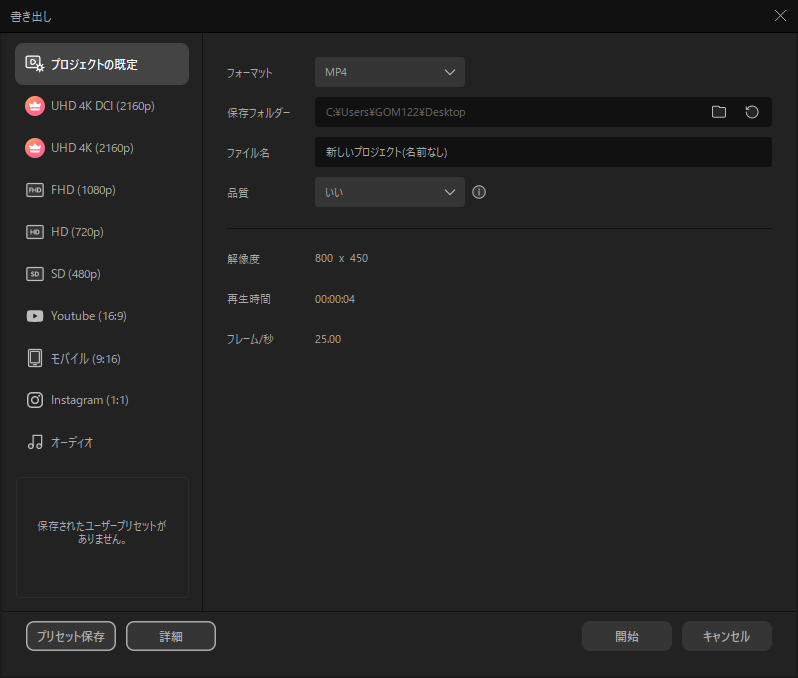Click the プリセット保存 button
This screenshot has height=678, width=798.
click(x=71, y=636)
